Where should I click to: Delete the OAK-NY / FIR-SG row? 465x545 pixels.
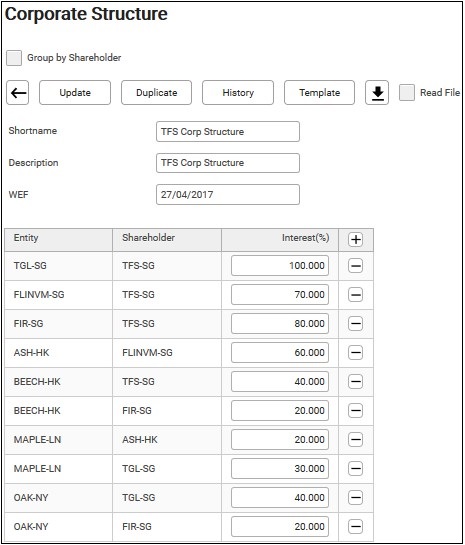pos(356,527)
